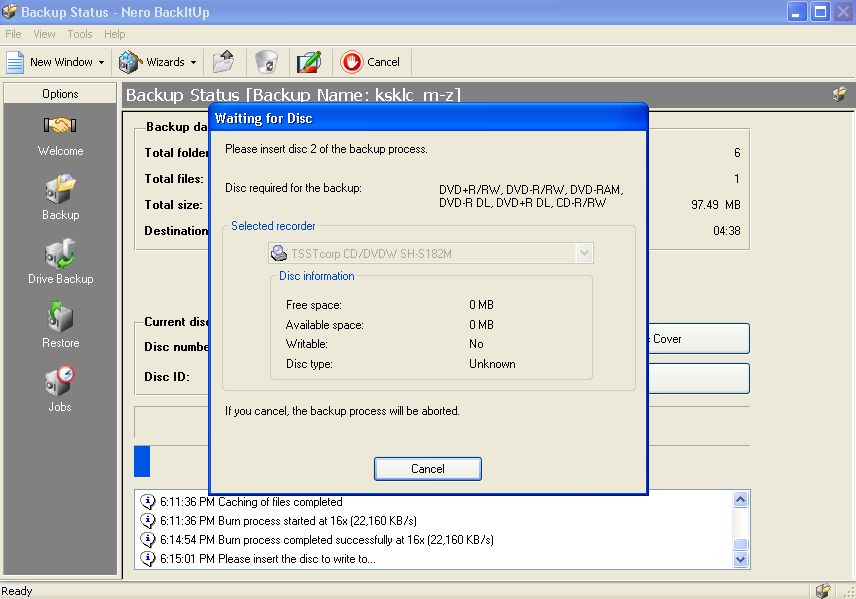Select Welcome in the Options sidebar
Viewport: 856px width, 599px height.
[x=60, y=137]
